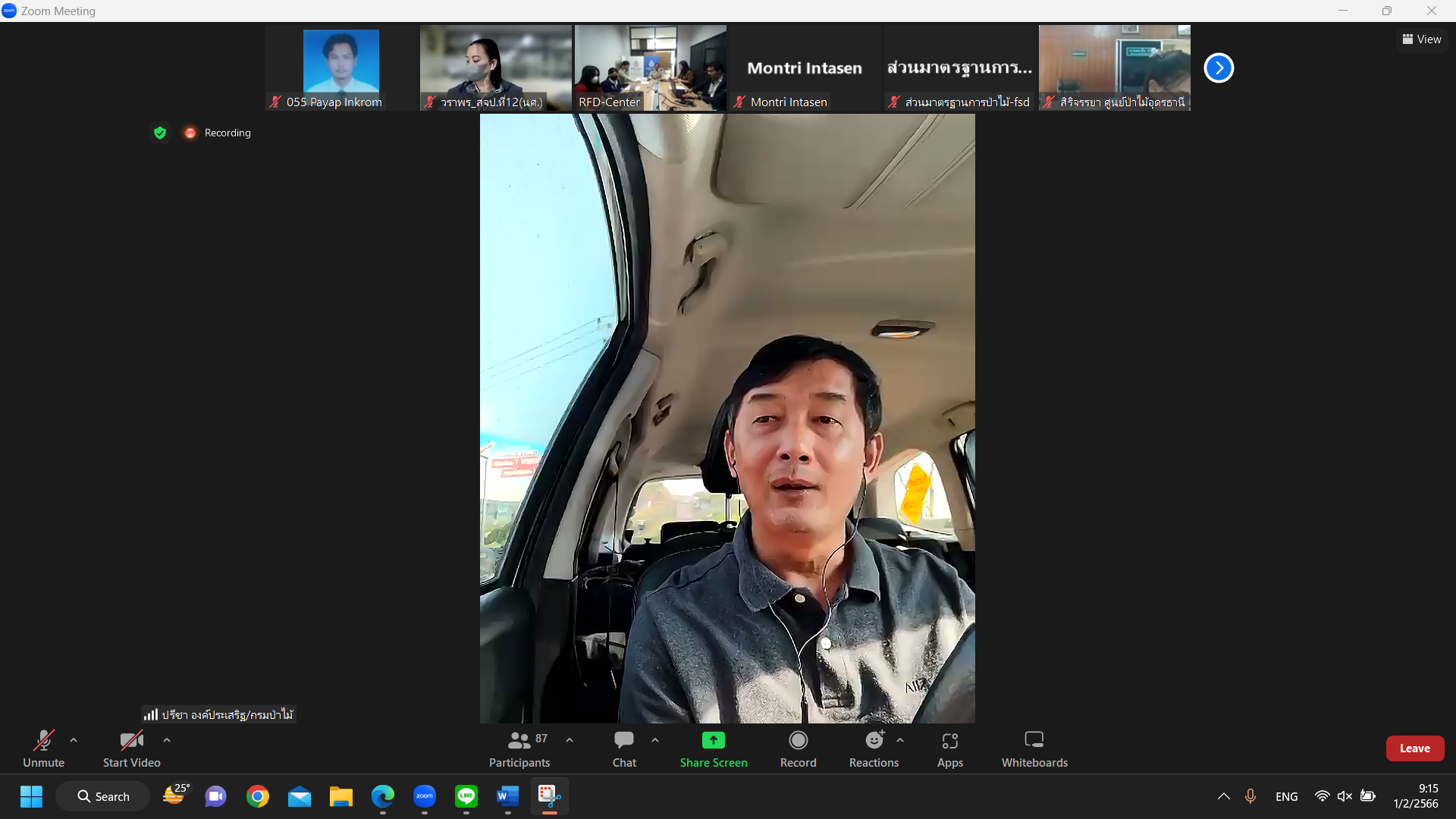
Task: Show next participants with blue arrow
Action: click(x=1219, y=68)
